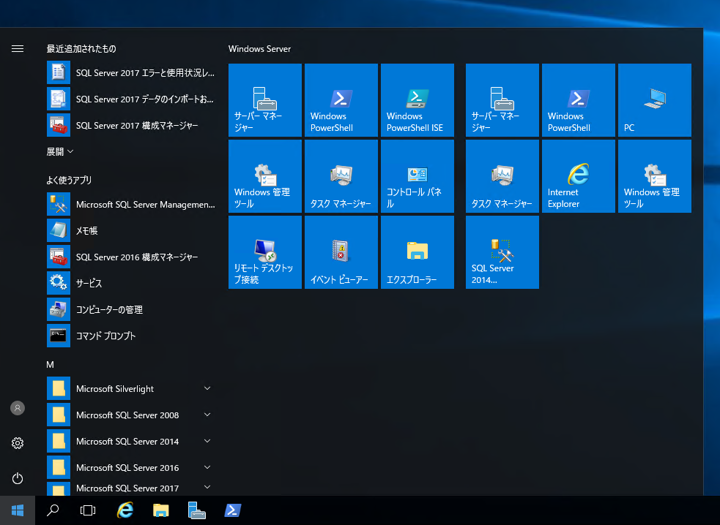Open Task View on the taskbar
The height and width of the screenshot is (525, 720).
(88, 510)
